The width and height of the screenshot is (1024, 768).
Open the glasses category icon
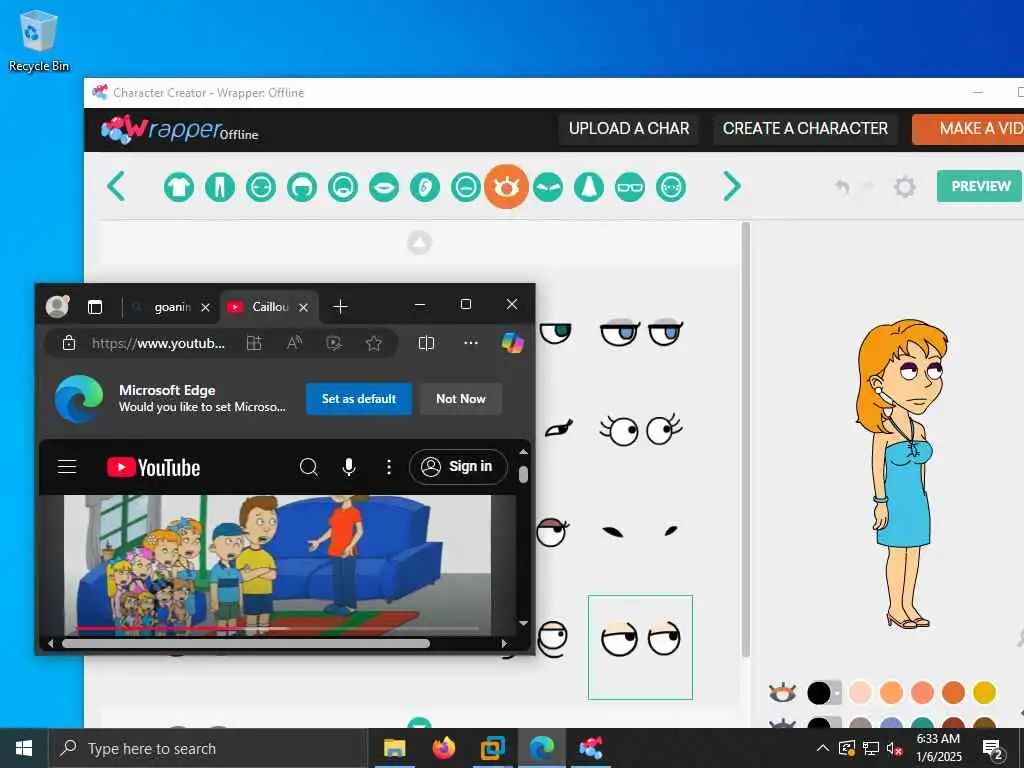pos(630,187)
